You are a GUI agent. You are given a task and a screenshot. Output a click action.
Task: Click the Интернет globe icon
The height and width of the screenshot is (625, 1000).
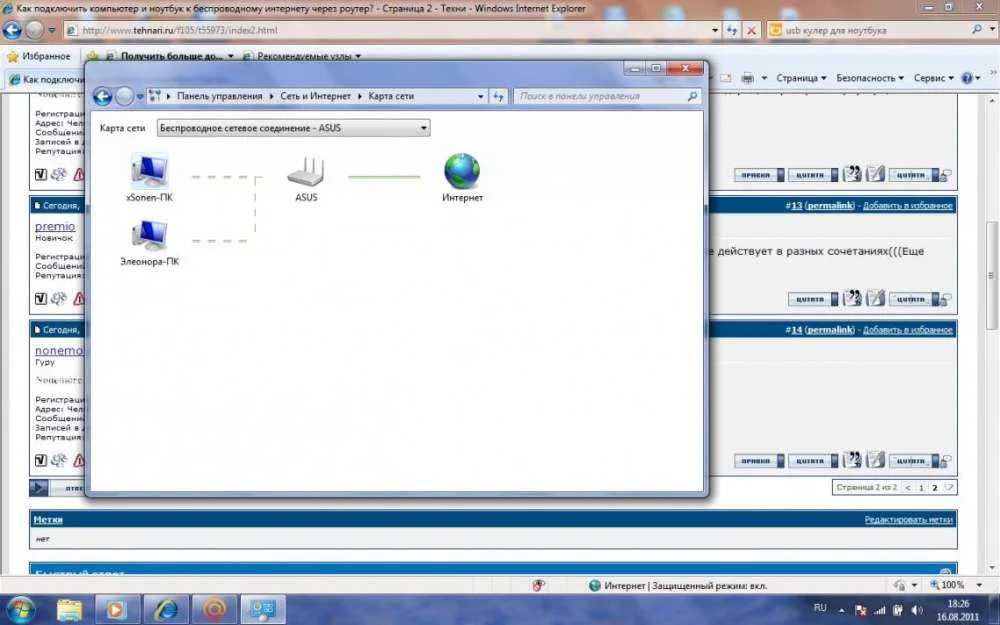tap(462, 171)
